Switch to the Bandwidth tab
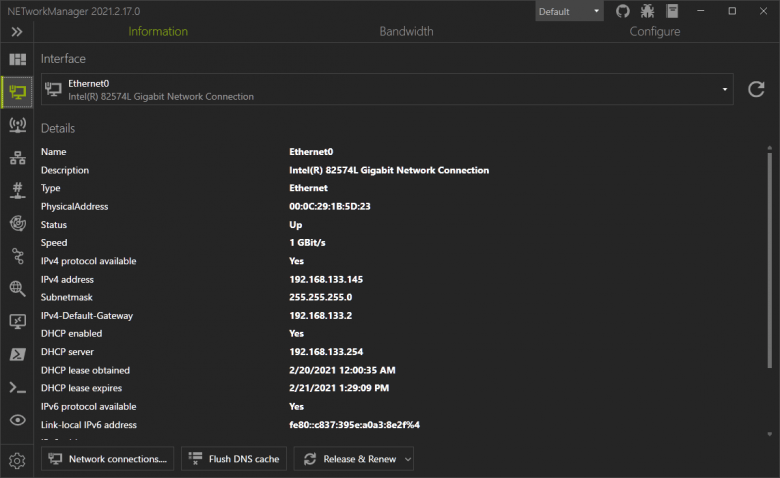The height and width of the screenshot is (478, 780). pos(406,31)
